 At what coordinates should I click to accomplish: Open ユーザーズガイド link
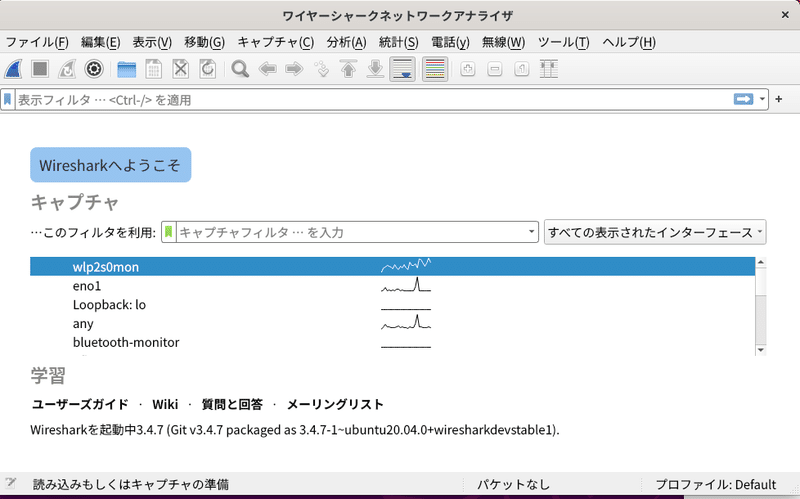click(80, 404)
